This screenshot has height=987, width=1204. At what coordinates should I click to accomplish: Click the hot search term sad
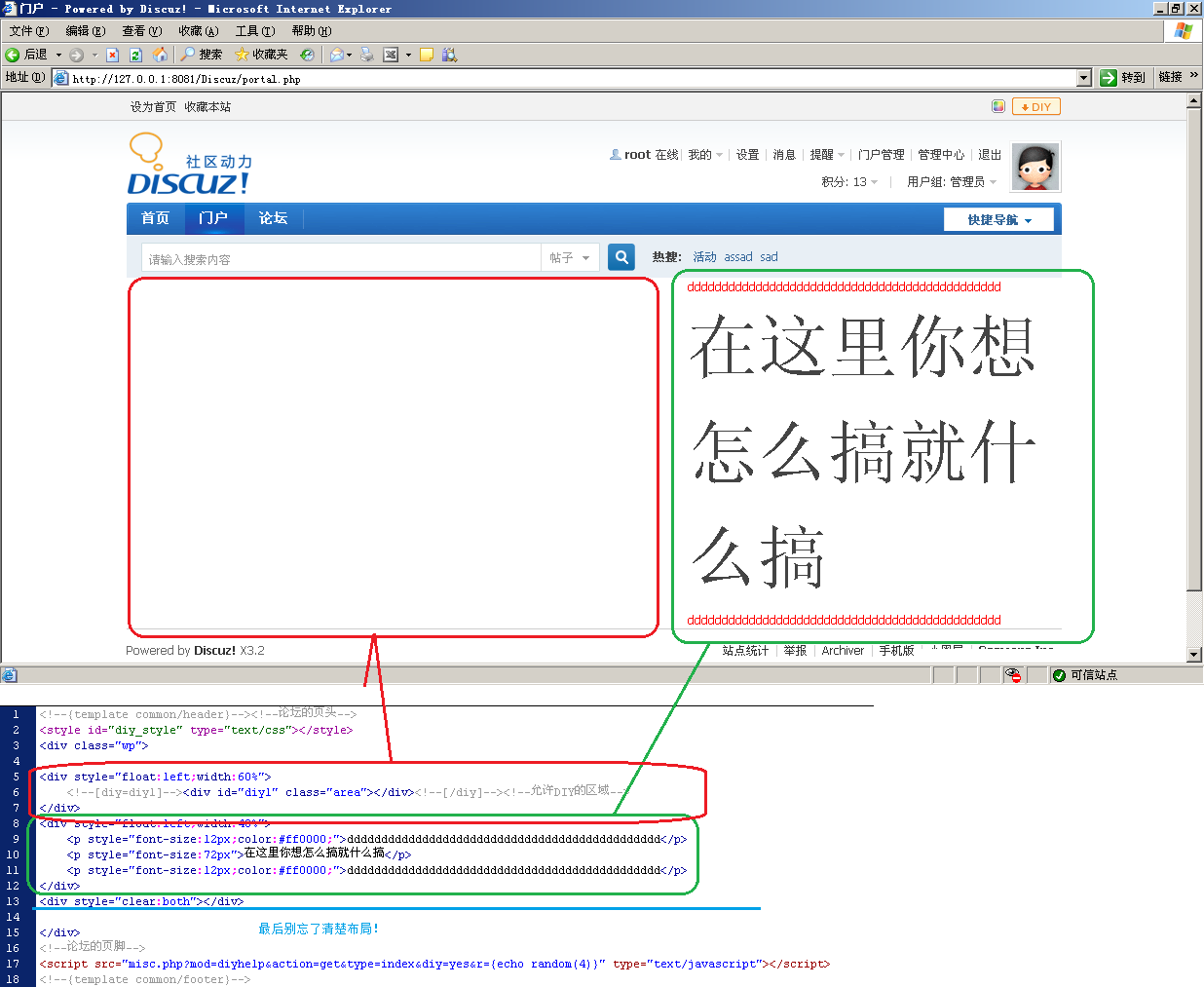coord(769,257)
